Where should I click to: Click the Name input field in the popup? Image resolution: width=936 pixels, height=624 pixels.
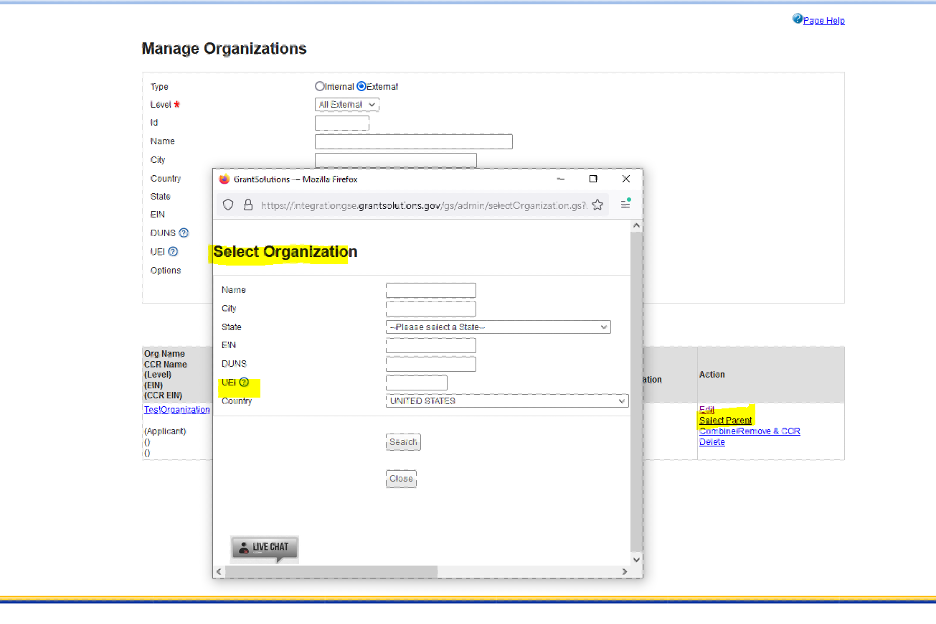431,291
